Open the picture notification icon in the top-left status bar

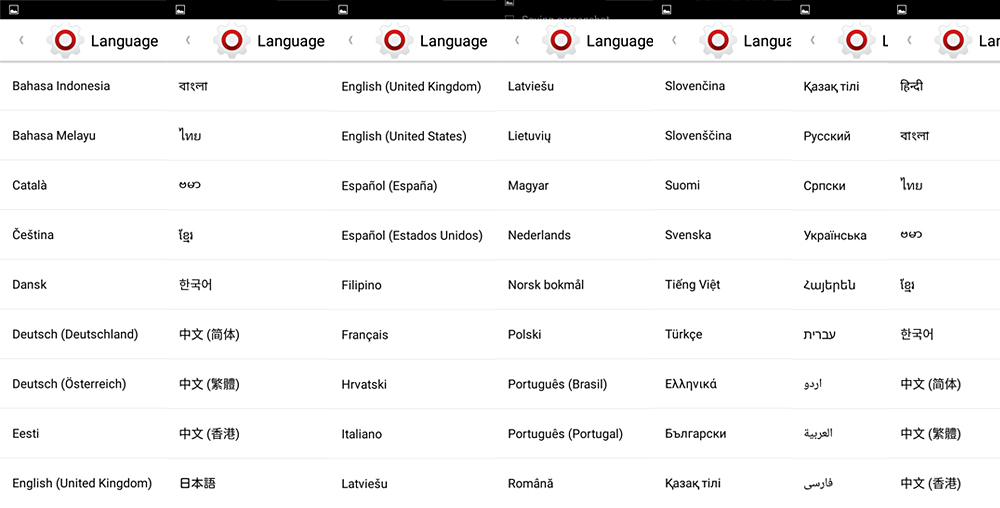click(x=13, y=10)
